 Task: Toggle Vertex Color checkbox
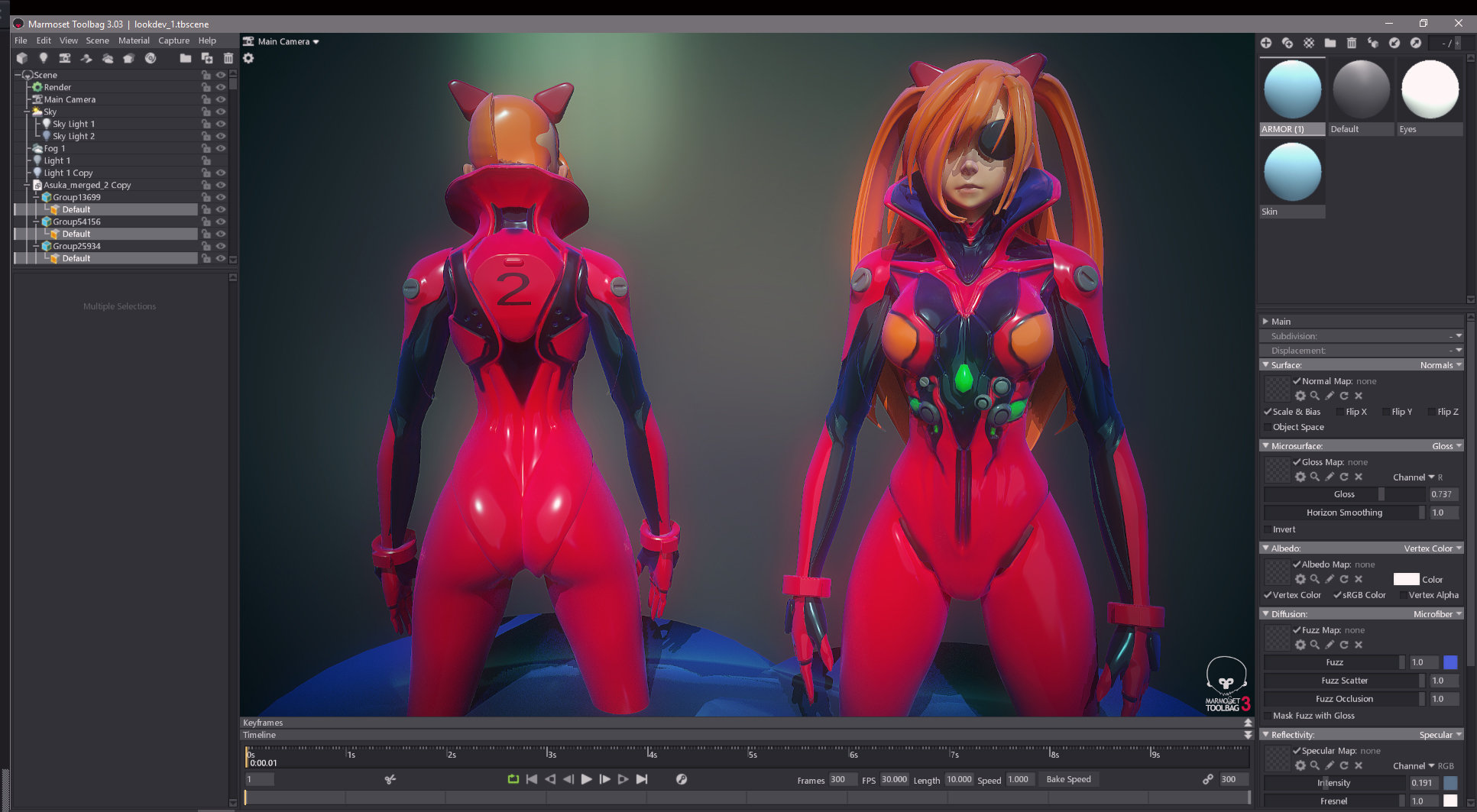coord(1268,595)
